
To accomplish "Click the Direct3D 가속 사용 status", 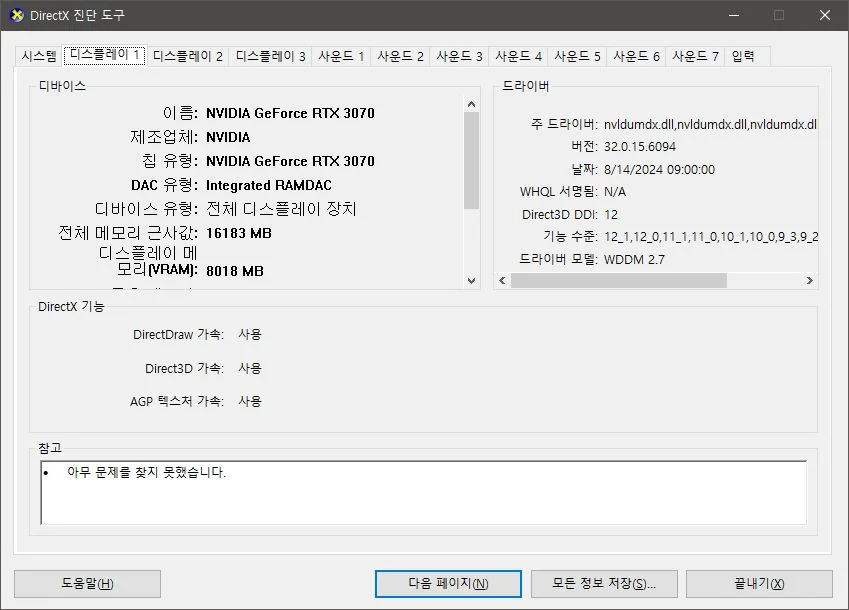I will (250, 368).
